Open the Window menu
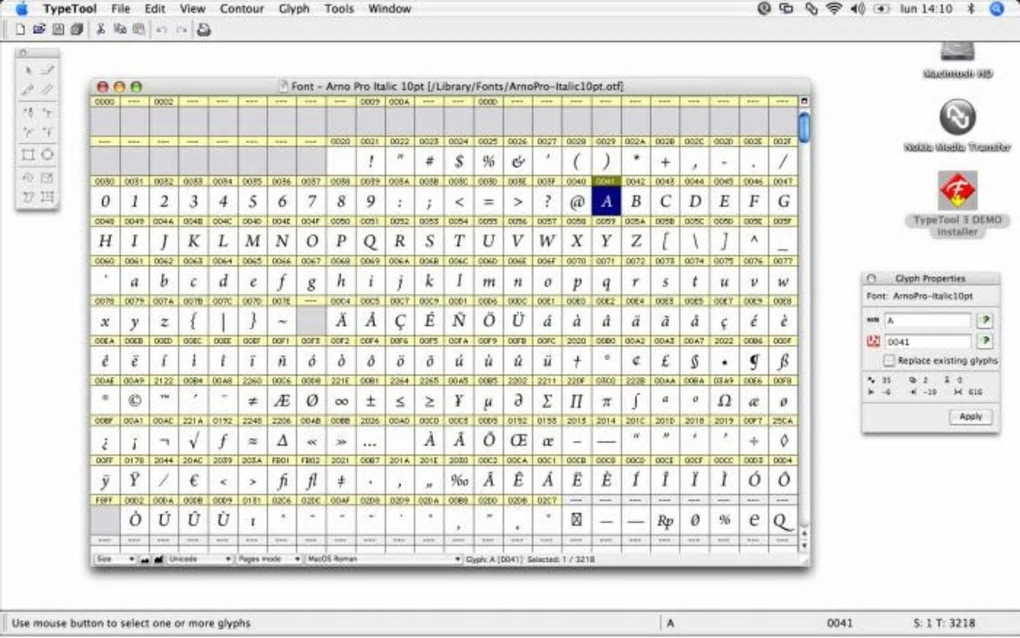This screenshot has width=1020, height=638. pos(389,9)
